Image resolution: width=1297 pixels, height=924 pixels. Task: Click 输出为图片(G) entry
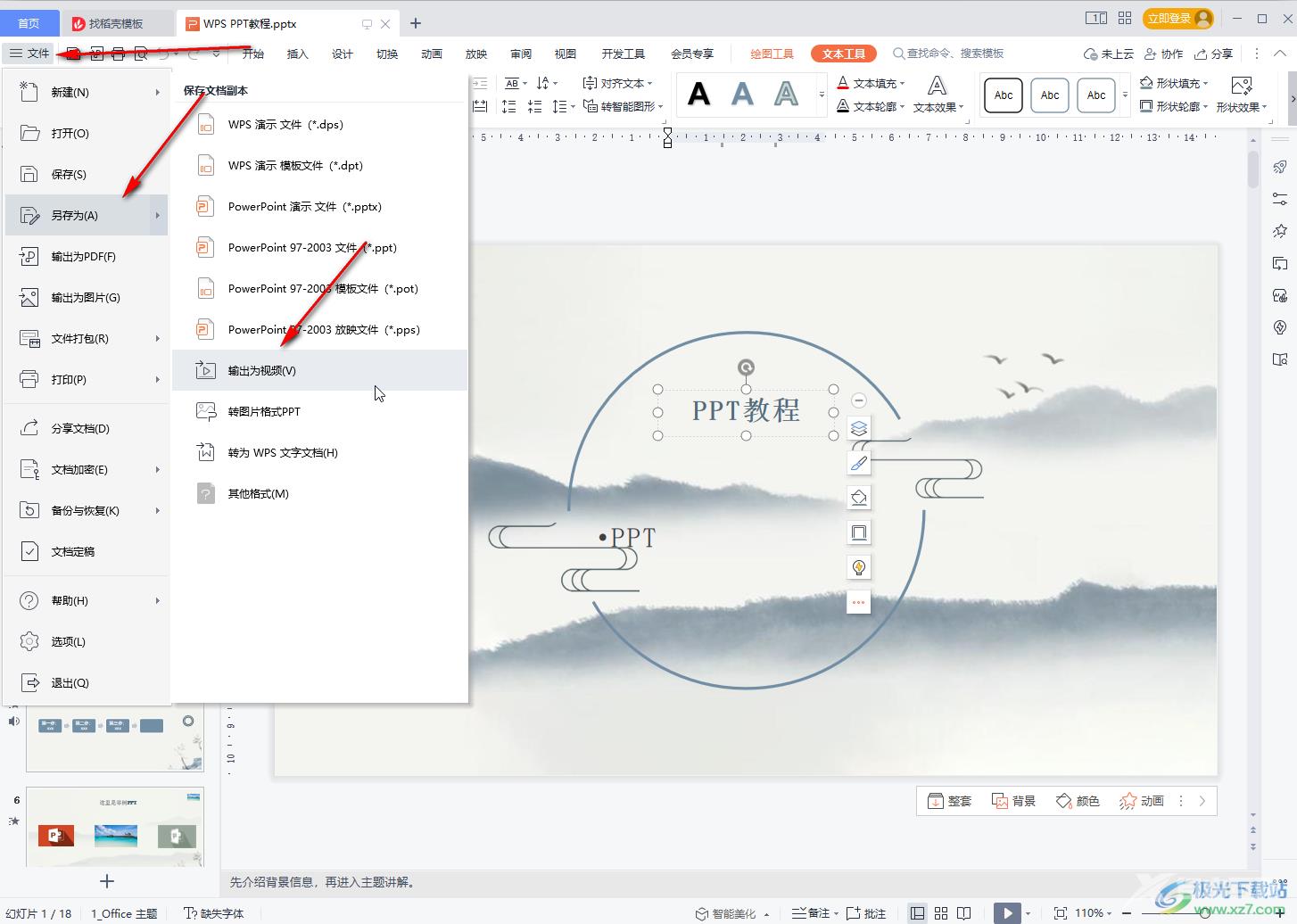point(87,298)
